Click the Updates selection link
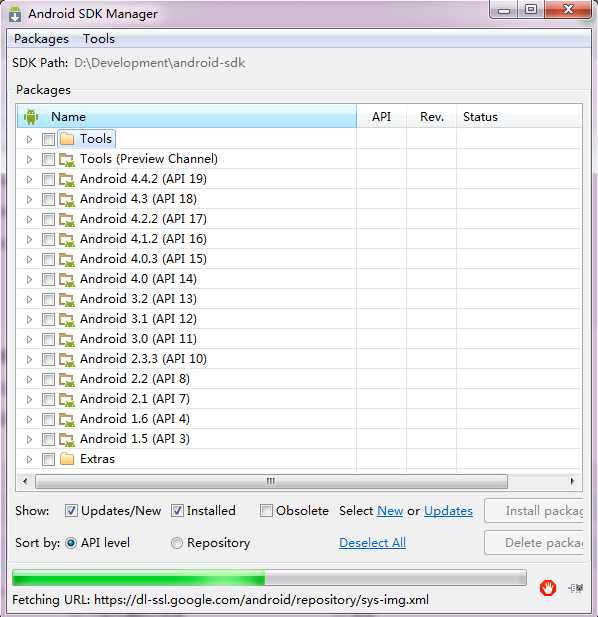The width and height of the screenshot is (598, 617). click(448, 511)
